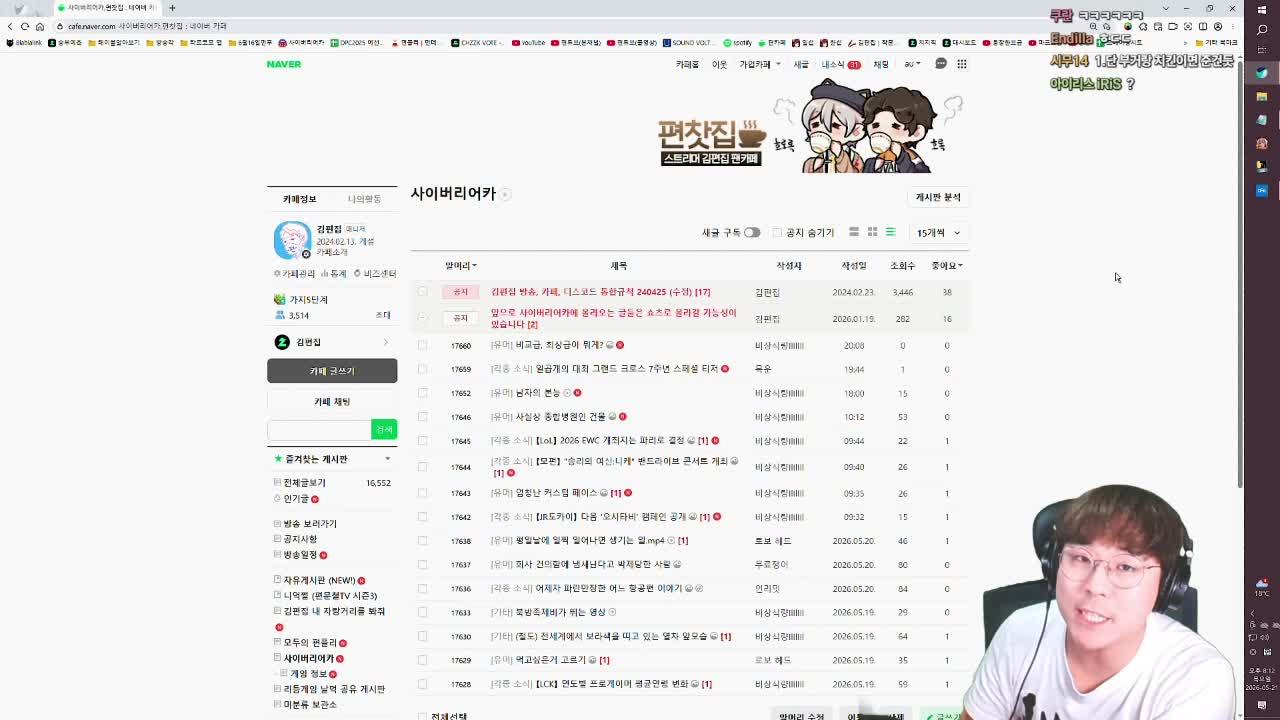Screen dimensions: 1280x720
Task: Click the 가지5단계 cafe rank icon
Action: (279, 299)
